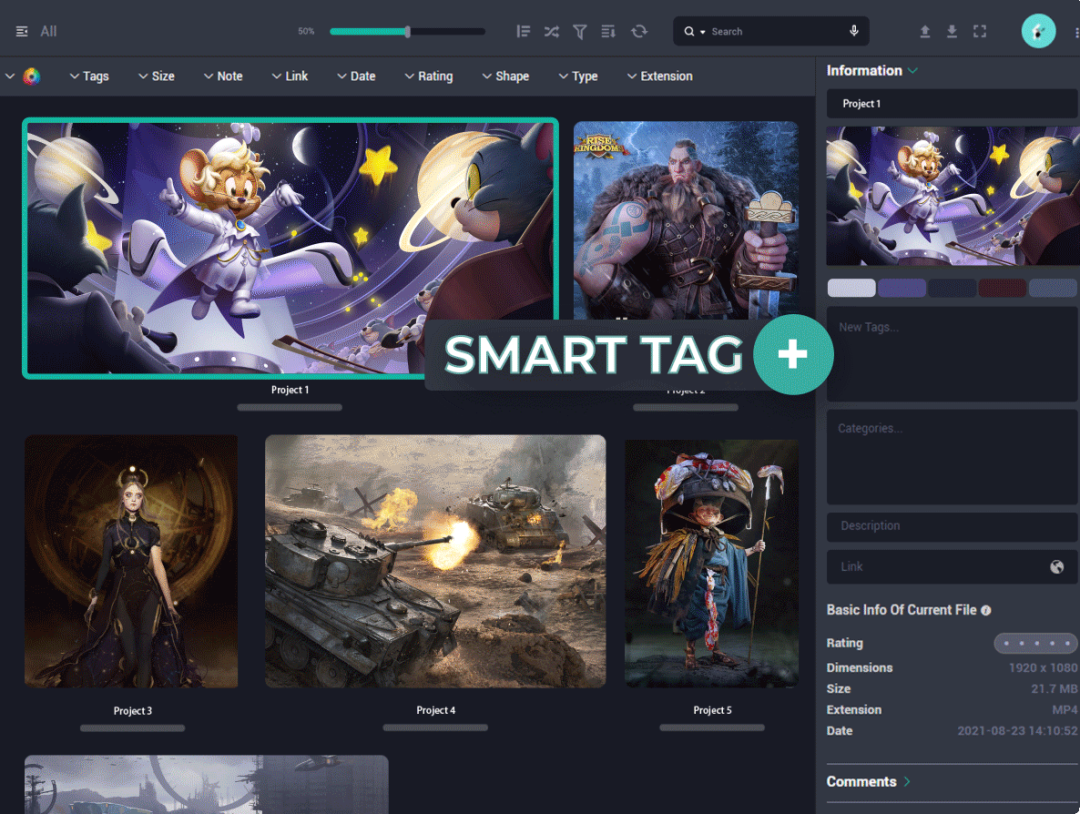Click the download arrow icon
The image size is (1080, 814).
pos(952,31)
